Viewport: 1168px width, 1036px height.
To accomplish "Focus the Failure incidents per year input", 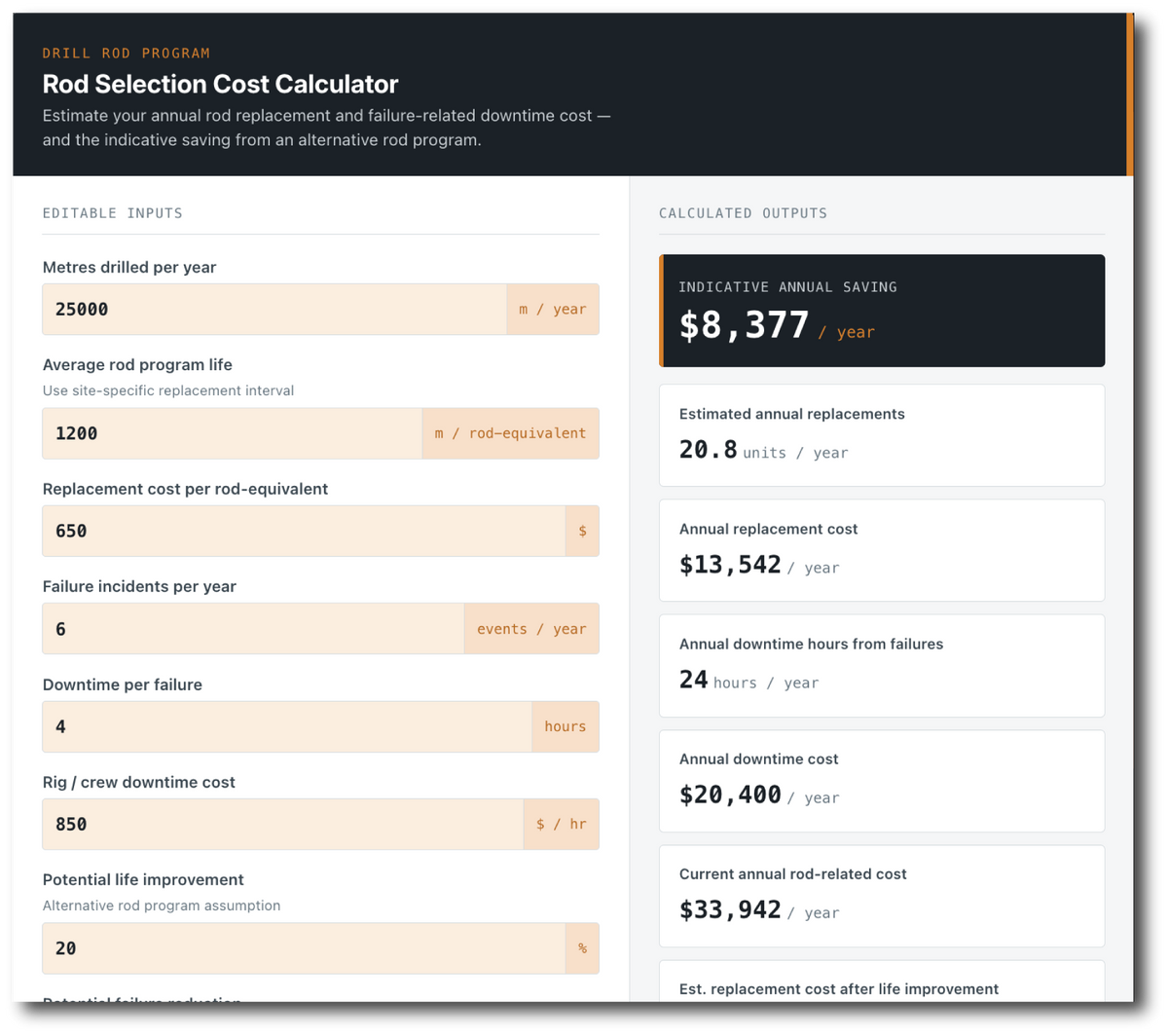I will pos(253,629).
